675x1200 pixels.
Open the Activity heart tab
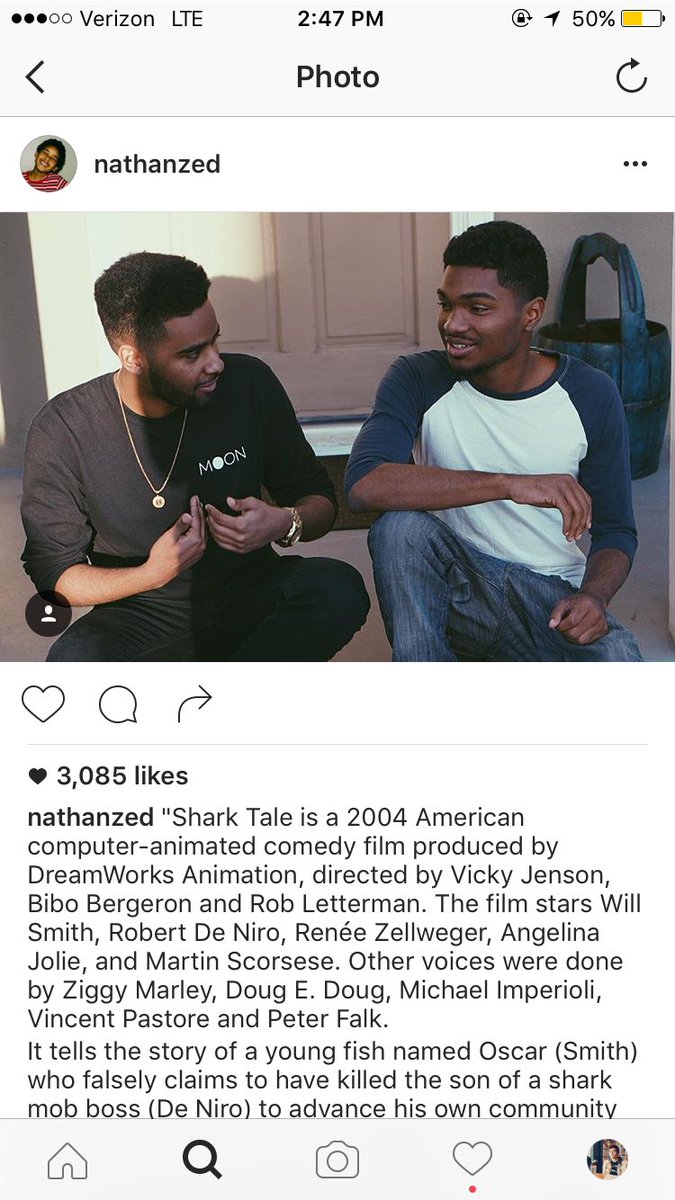pos(472,1160)
